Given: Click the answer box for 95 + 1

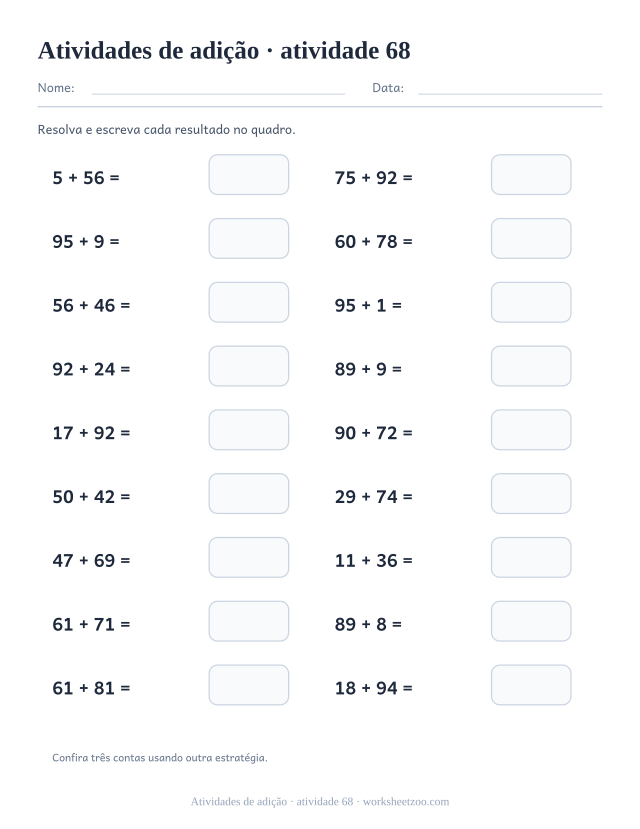Looking at the screenshot, I should 531,302.
